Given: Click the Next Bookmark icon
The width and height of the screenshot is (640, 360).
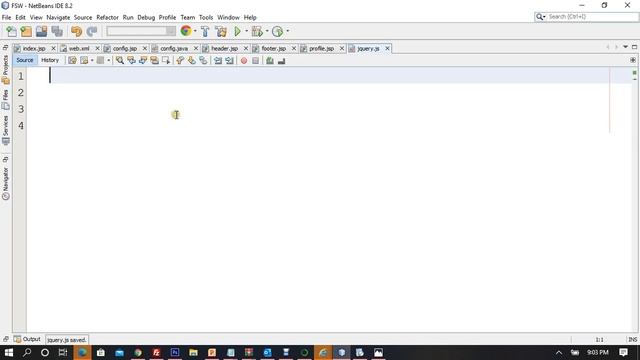Looking at the screenshot, I should click(191, 61).
